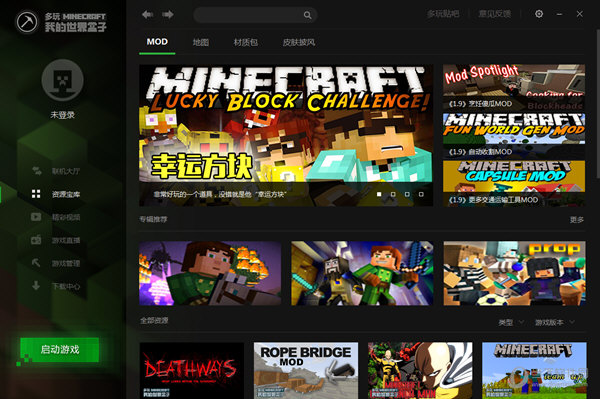
Task: Open 联机大厅 from the sidebar icon
Action: click(x=37, y=171)
